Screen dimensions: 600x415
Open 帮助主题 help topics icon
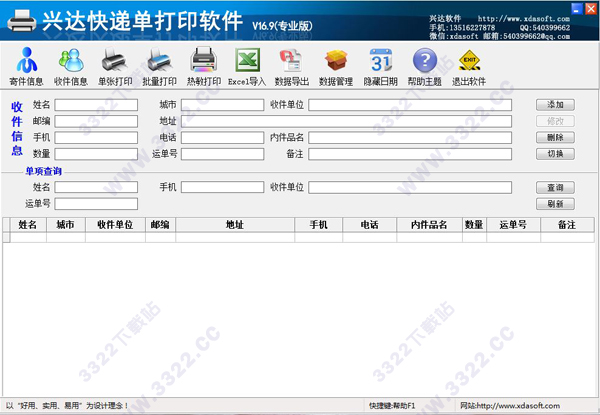(424, 66)
